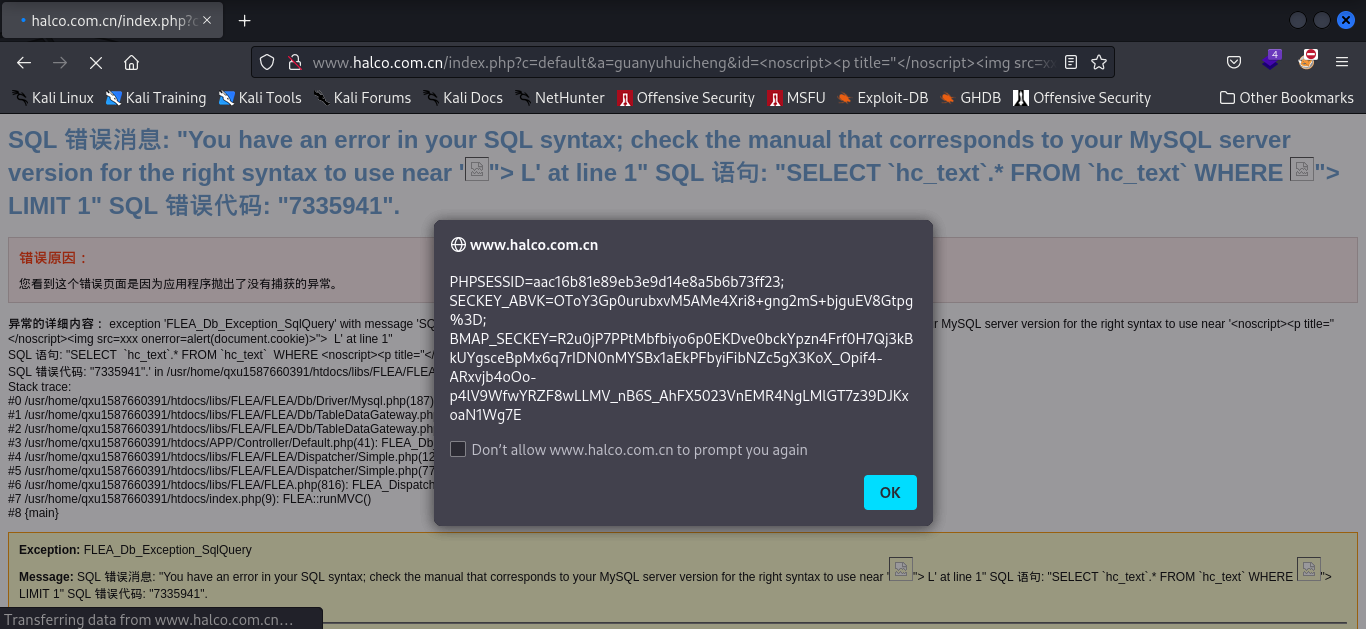The width and height of the screenshot is (1366, 629).
Task: Click "Exception: FLEA_Db_Exception_SqlQuery" text
Action: [x=135, y=550]
